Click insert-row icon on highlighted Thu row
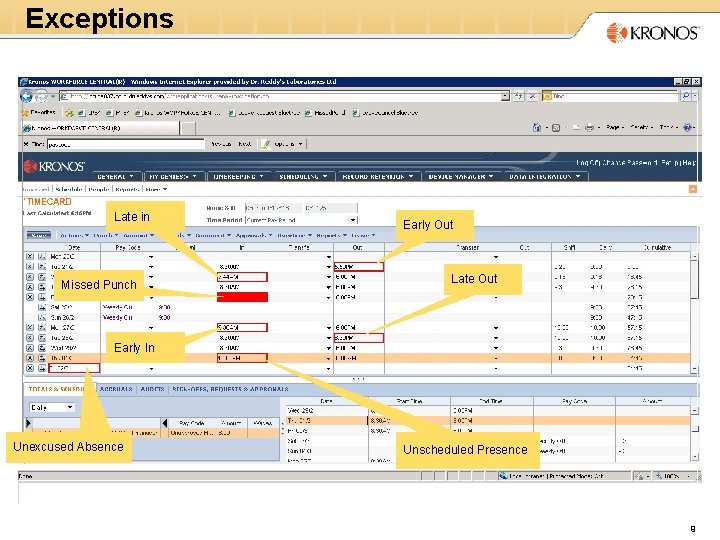 [x=42, y=358]
